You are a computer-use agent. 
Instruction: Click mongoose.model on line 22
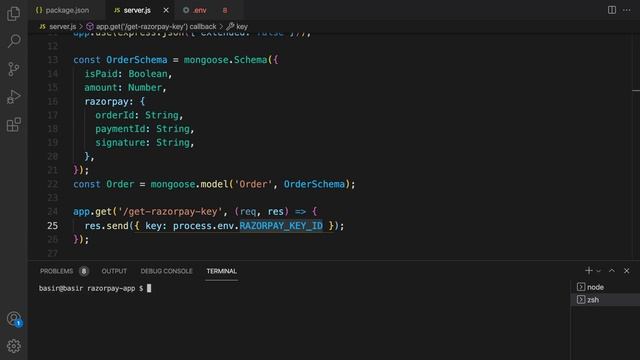[189, 184]
